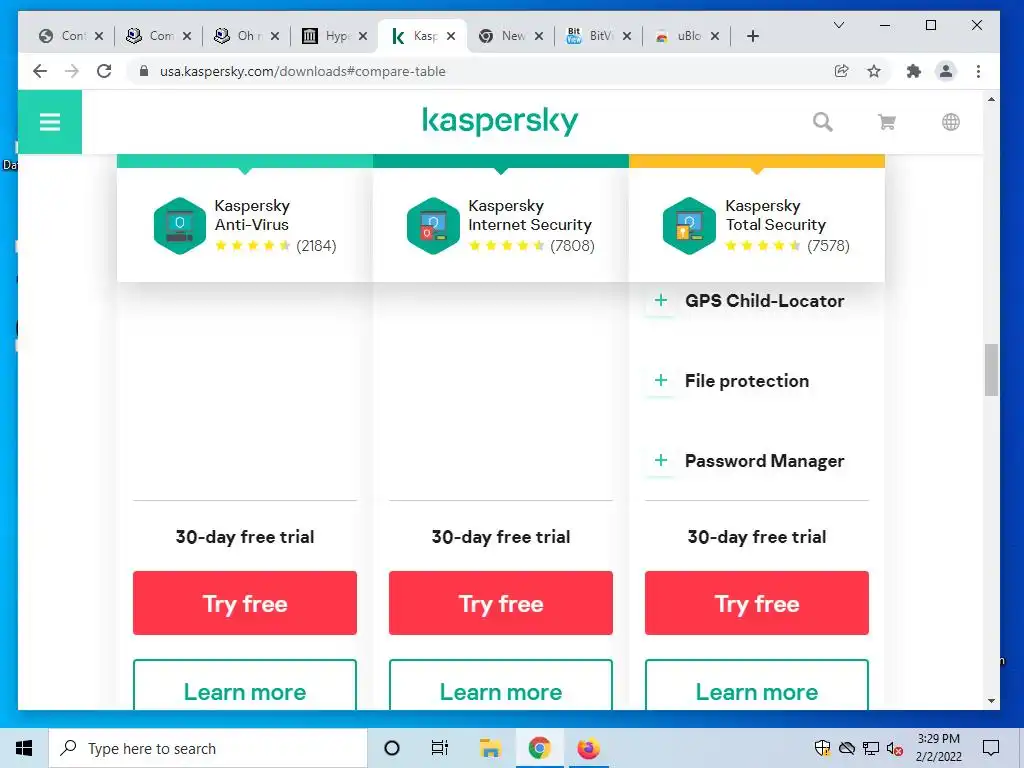Expand the Password Manager feature
The image size is (1024, 768).
click(x=661, y=460)
